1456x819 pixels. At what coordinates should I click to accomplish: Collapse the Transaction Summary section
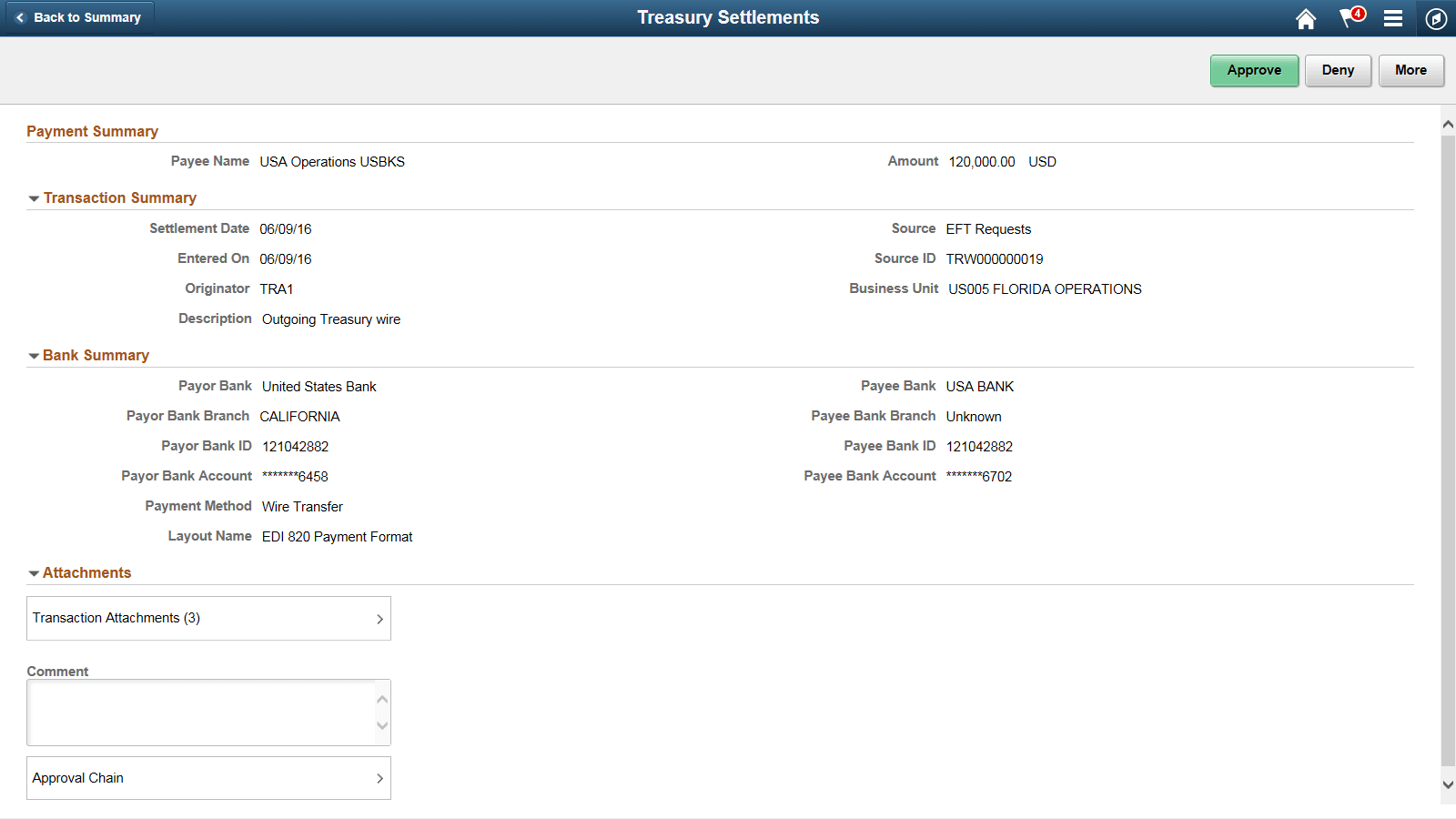coord(34,197)
